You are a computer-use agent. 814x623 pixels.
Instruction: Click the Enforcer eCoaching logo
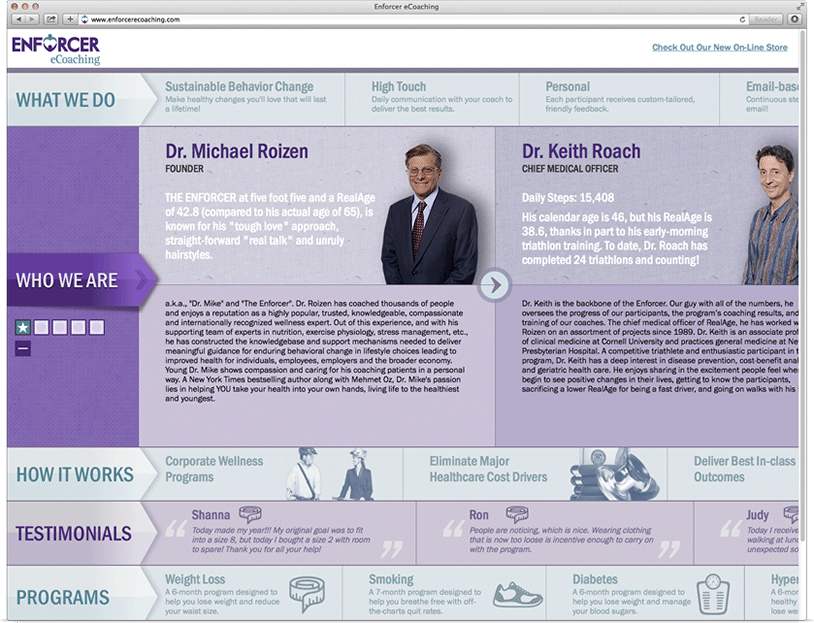click(x=56, y=50)
